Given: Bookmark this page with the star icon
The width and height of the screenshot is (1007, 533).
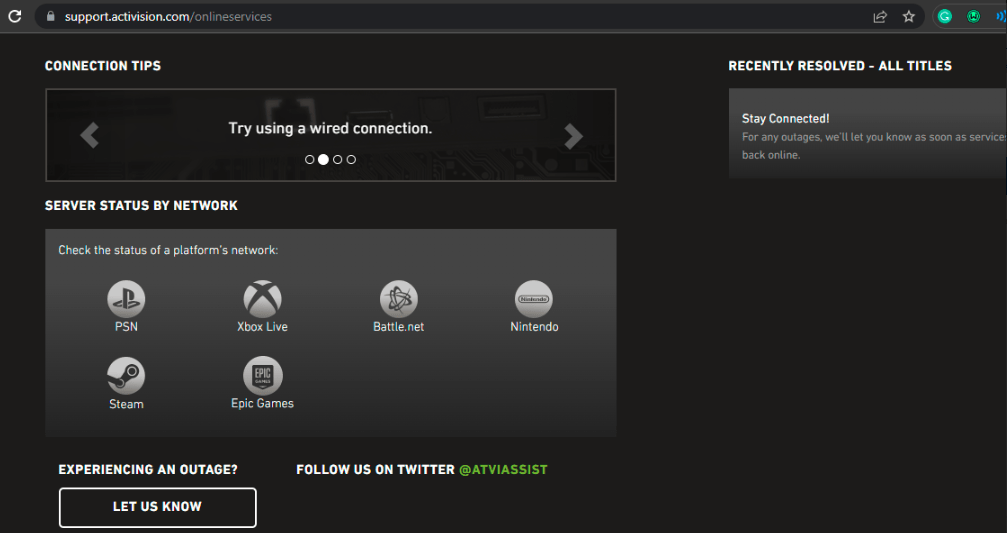Looking at the screenshot, I should (909, 17).
